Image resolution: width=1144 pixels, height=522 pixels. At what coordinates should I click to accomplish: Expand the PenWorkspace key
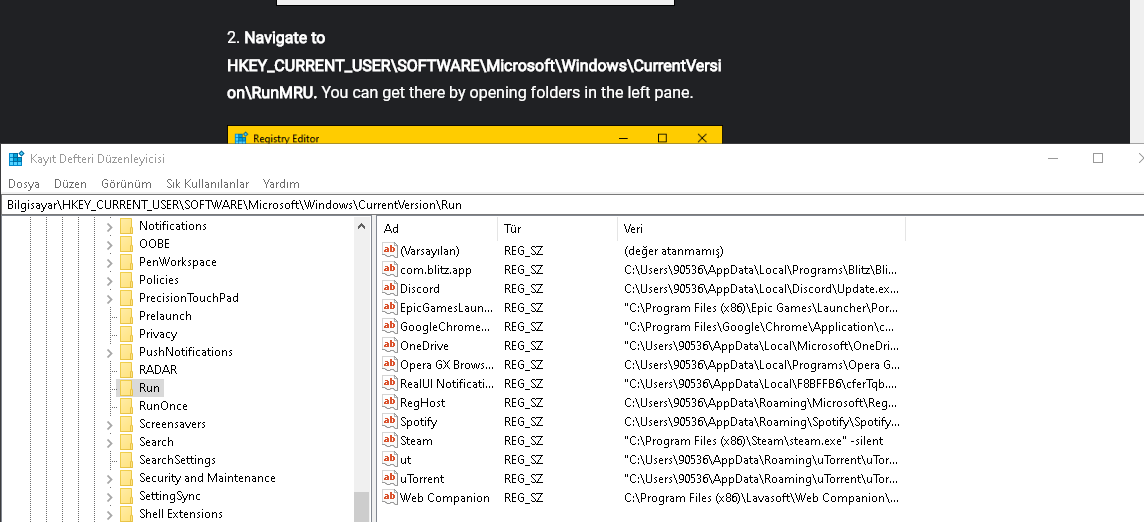pyautogui.click(x=109, y=262)
